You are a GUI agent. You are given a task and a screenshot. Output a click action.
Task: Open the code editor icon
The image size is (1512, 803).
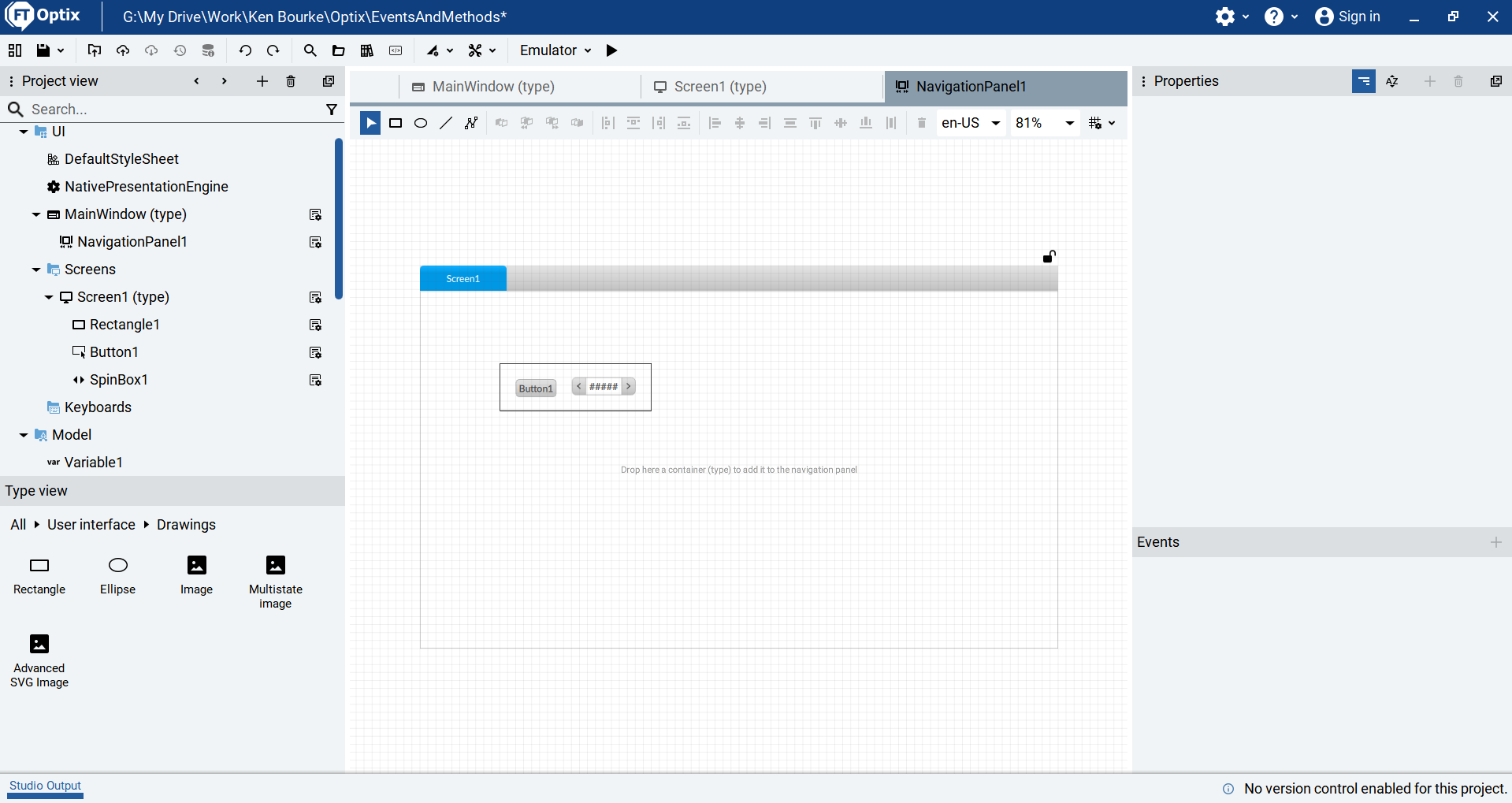tap(396, 50)
